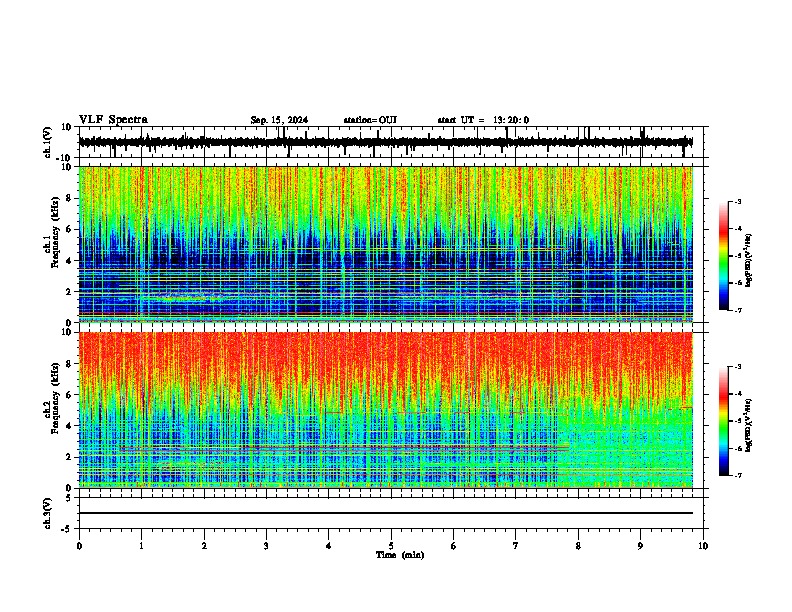Screen dimensions: 792x612
Task: Click the 'start UT = 13:20:0' label
Action: [483, 120]
